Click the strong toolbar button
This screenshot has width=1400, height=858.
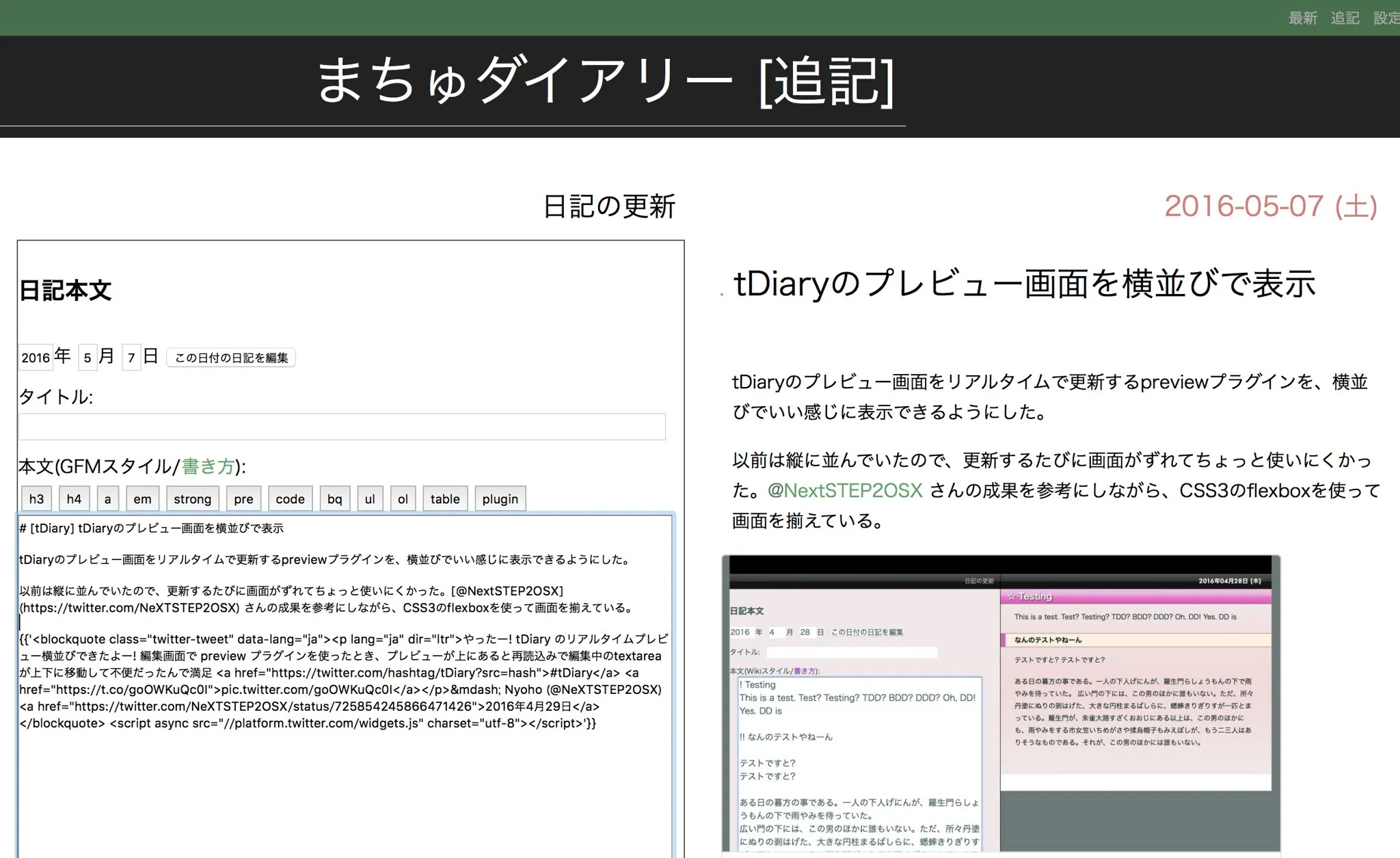(193, 499)
